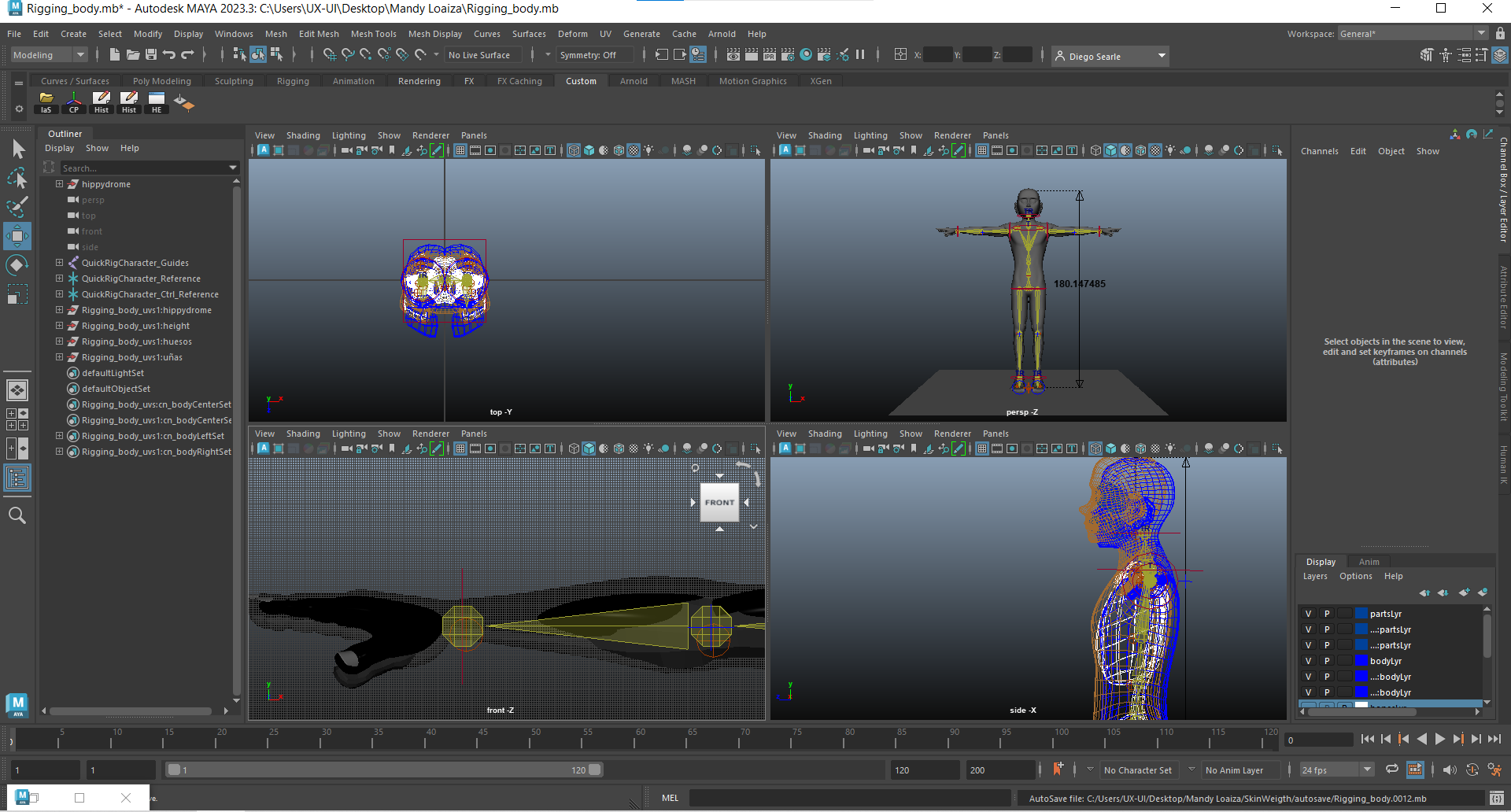Select the Scale tool in toolbox
Viewport: 1511px width, 812px height.
pyautogui.click(x=17, y=294)
